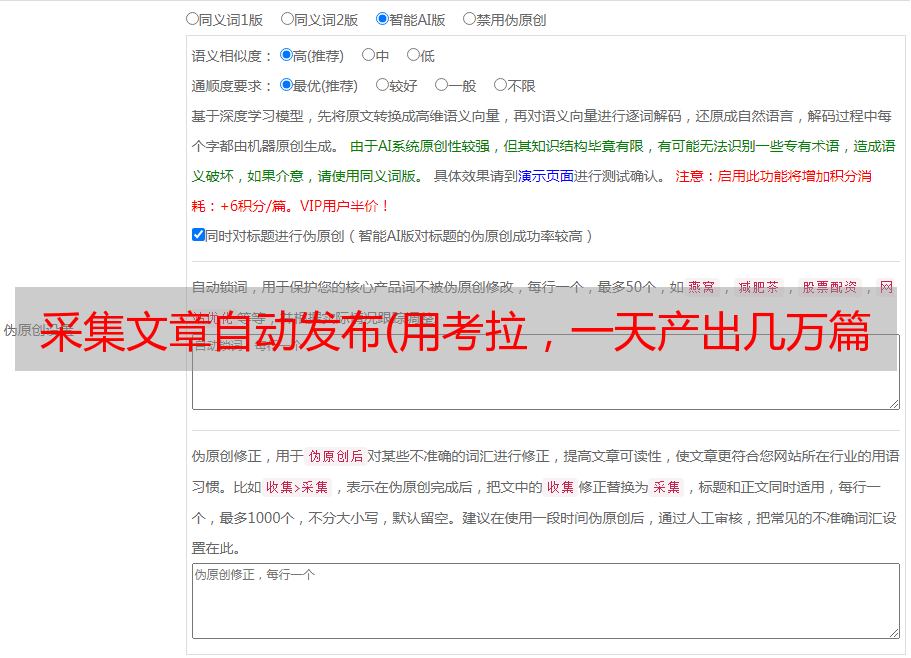Click the 燕窝 example keyword tag
Screen dimensions: 911x658
point(701,287)
